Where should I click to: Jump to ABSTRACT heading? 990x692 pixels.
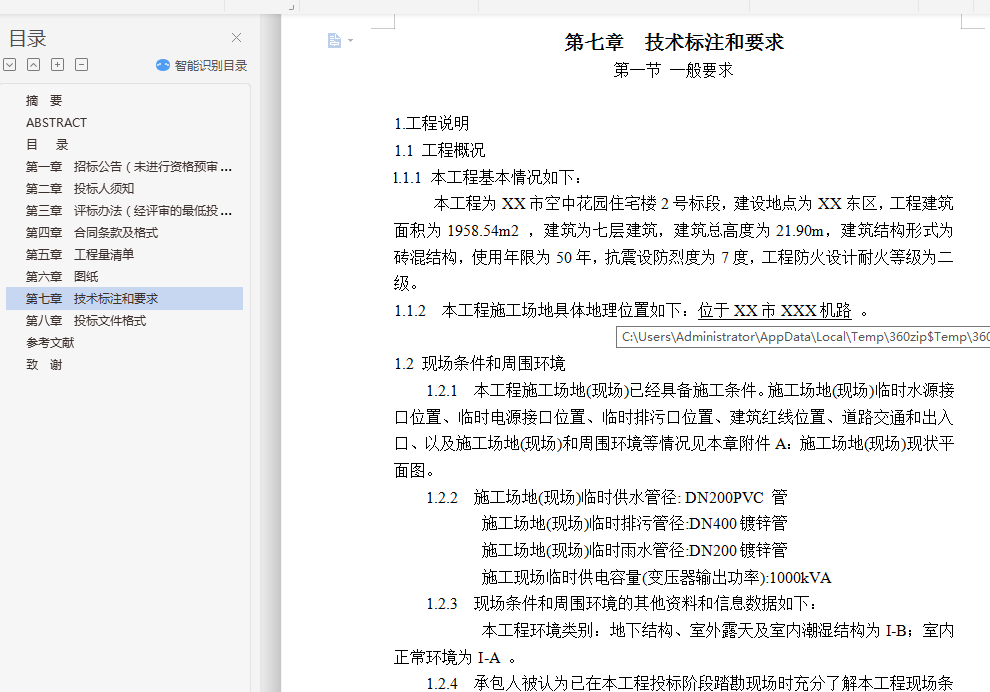56,122
